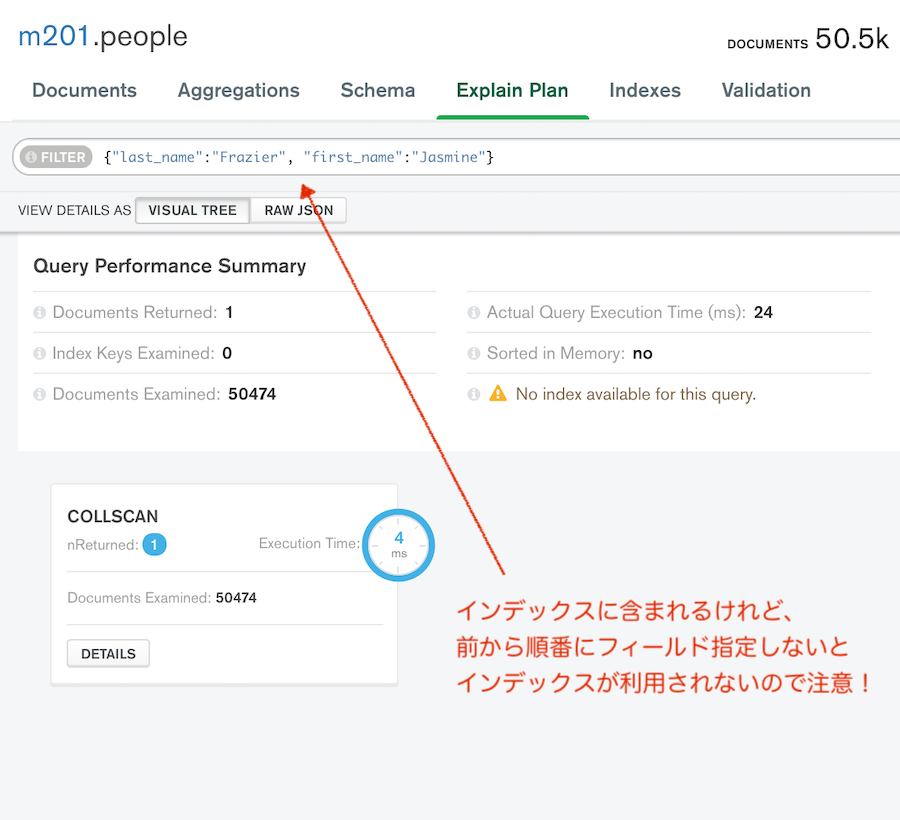The width and height of the screenshot is (900, 820).
Task: Click info icon beside Index Keys Examined
Action: pos(40,353)
